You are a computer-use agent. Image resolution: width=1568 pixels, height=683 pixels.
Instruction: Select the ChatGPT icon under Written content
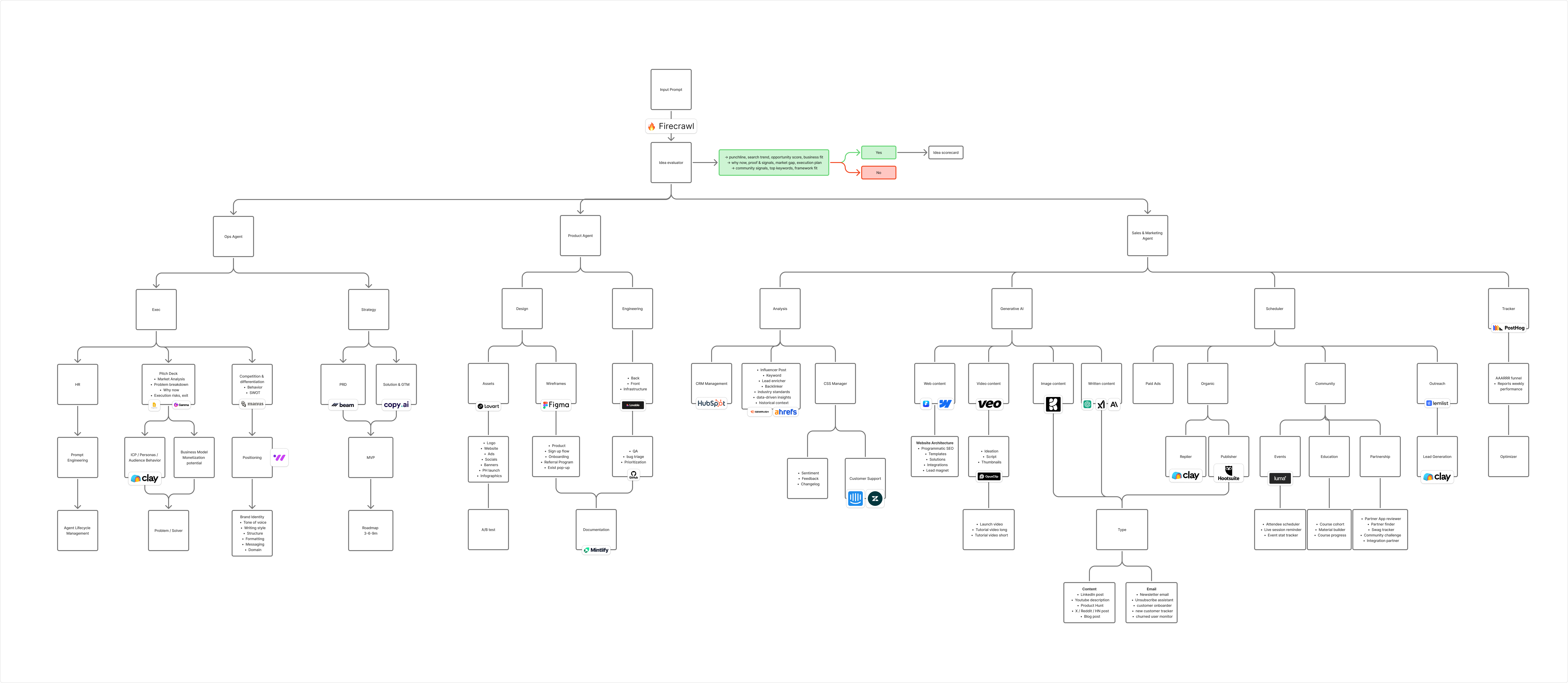tap(1087, 405)
